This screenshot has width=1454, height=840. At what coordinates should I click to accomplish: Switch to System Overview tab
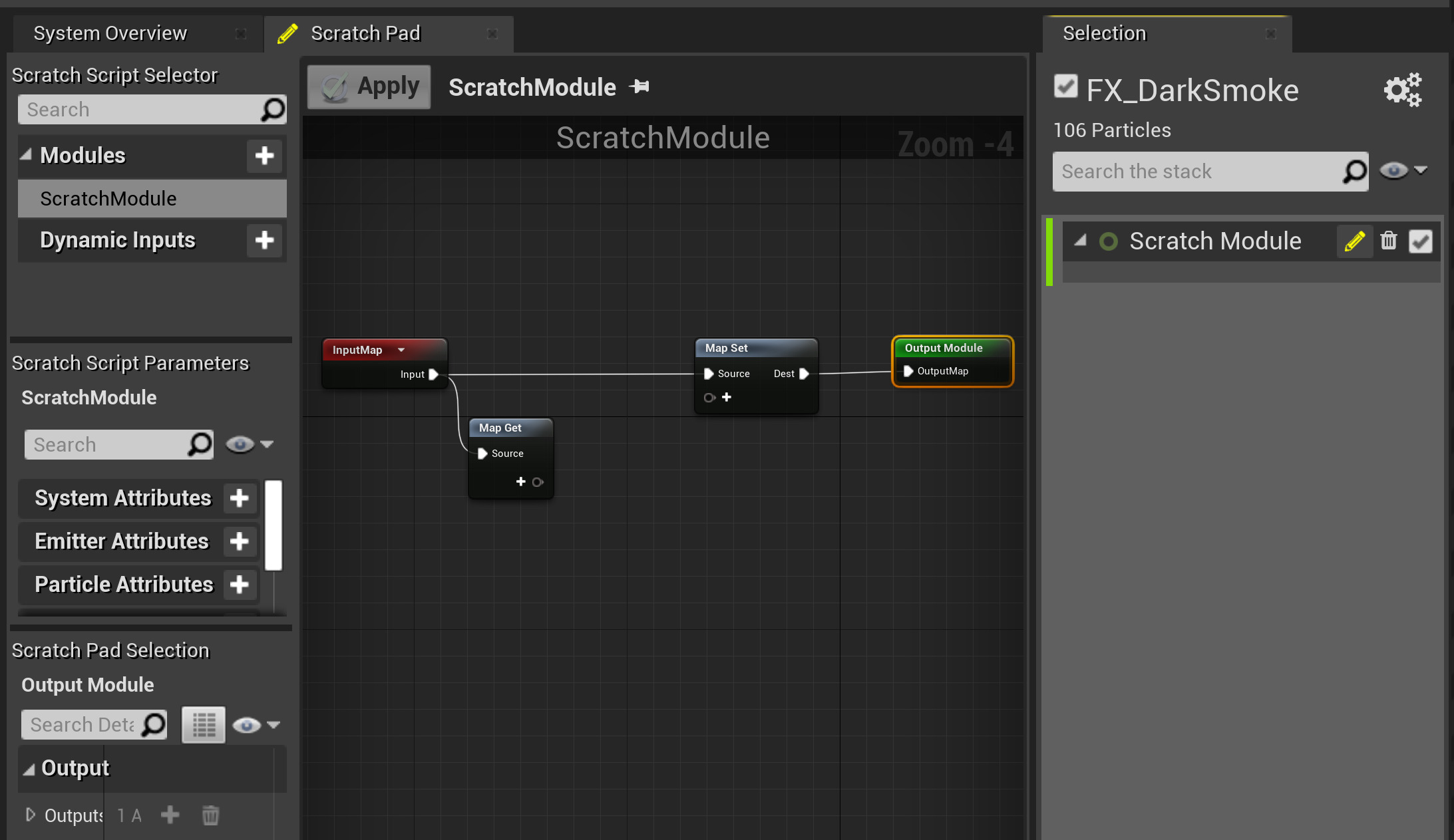(110, 33)
